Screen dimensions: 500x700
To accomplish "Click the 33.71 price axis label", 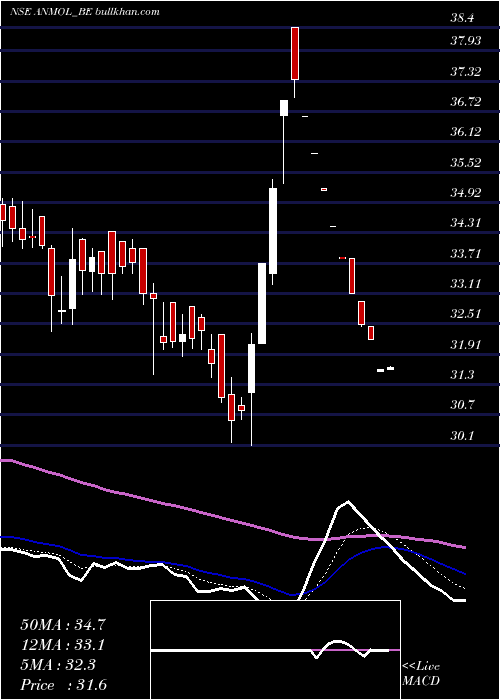I will pos(466,254).
